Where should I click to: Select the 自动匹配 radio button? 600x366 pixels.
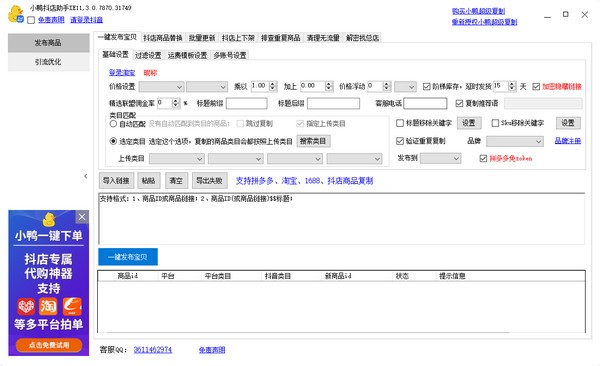113,124
